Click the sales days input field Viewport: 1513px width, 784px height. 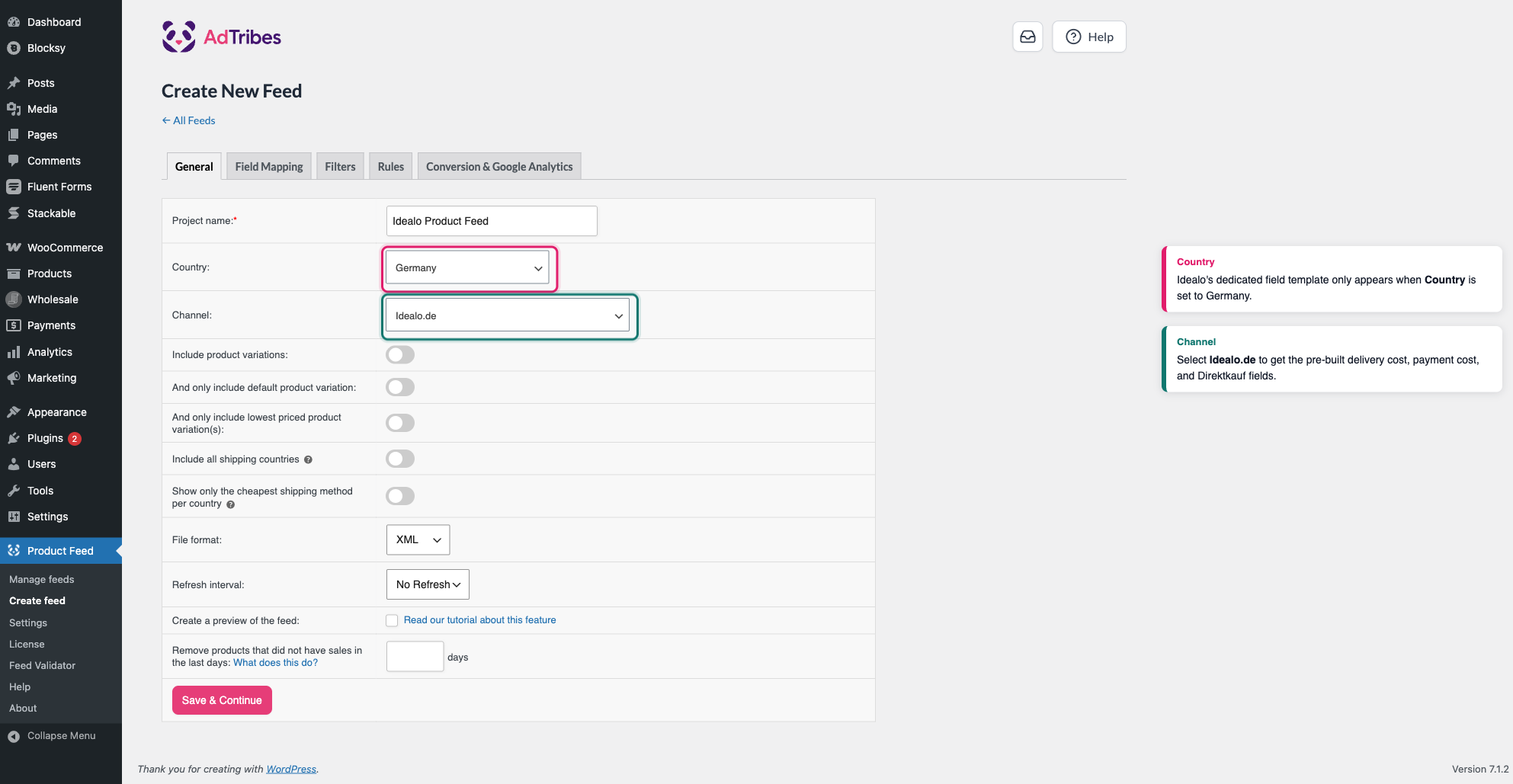coord(415,657)
